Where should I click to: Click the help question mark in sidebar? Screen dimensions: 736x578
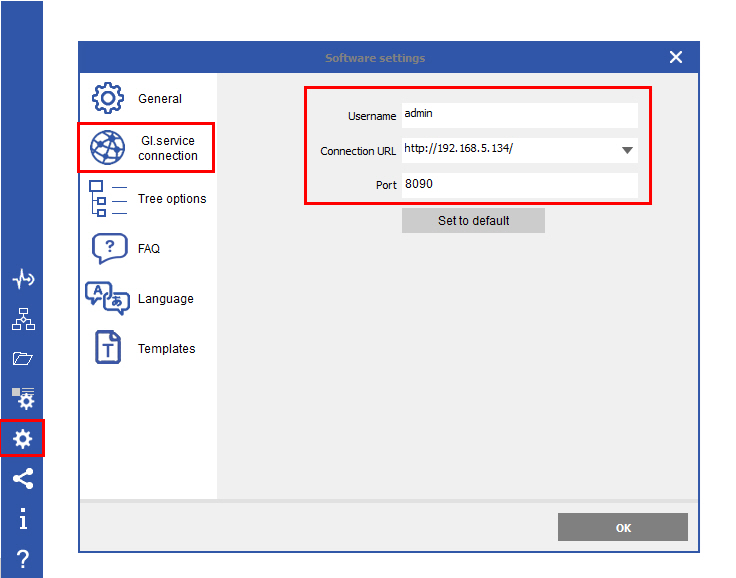click(x=22, y=559)
